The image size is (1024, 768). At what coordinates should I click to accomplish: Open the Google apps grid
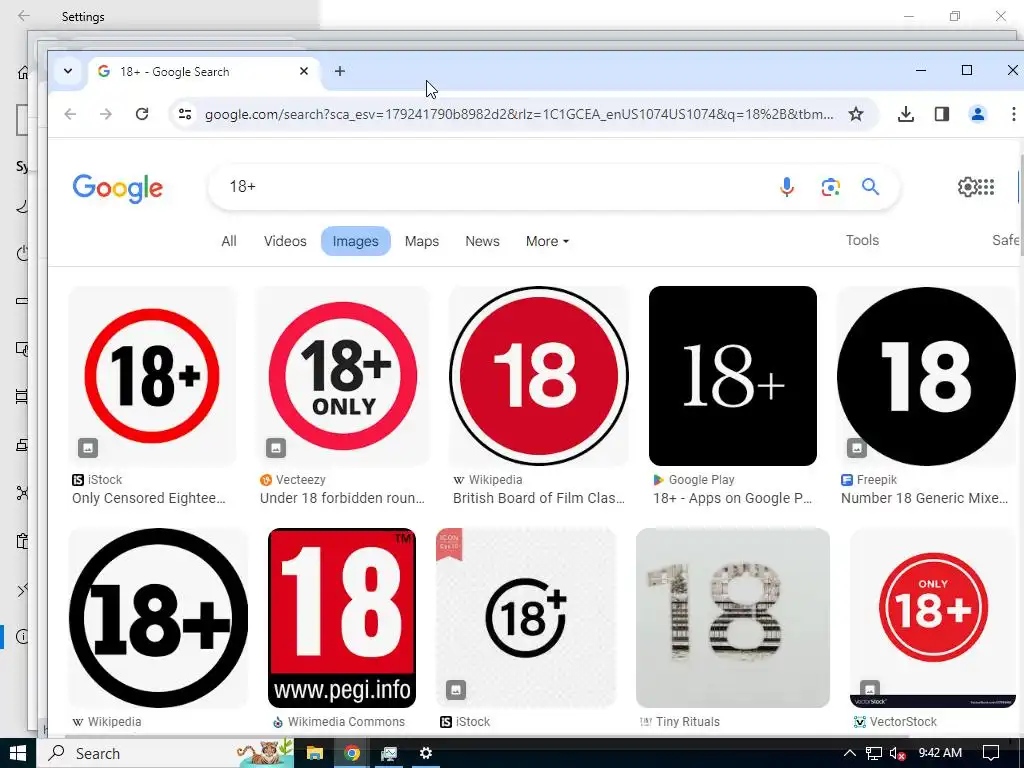click(986, 187)
